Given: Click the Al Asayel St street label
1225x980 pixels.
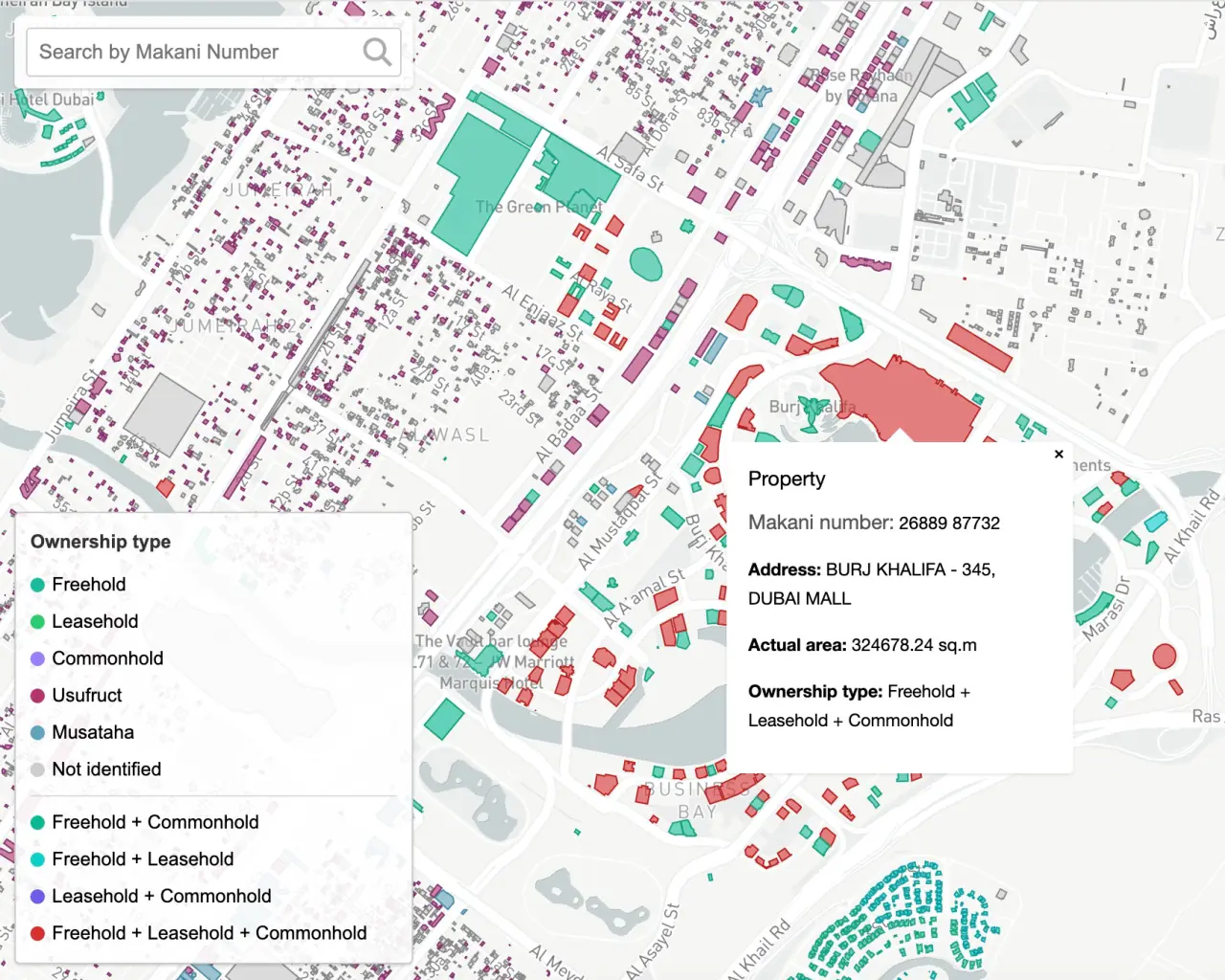Looking at the screenshot, I should pyautogui.click(x=654, y=941).
